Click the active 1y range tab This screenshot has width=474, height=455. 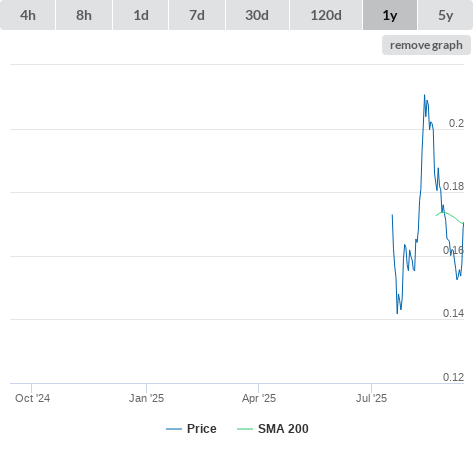[x=390, y=15]
